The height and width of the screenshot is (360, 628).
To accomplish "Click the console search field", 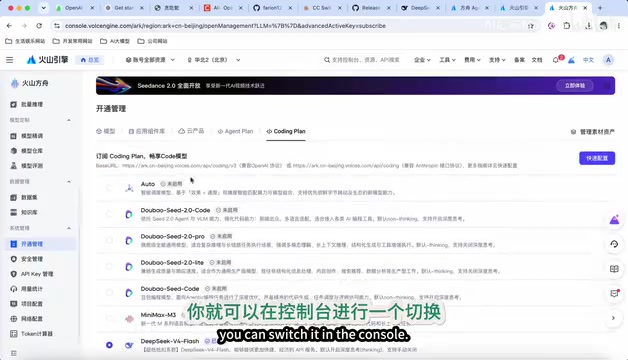I will click(x=362, y=60).
